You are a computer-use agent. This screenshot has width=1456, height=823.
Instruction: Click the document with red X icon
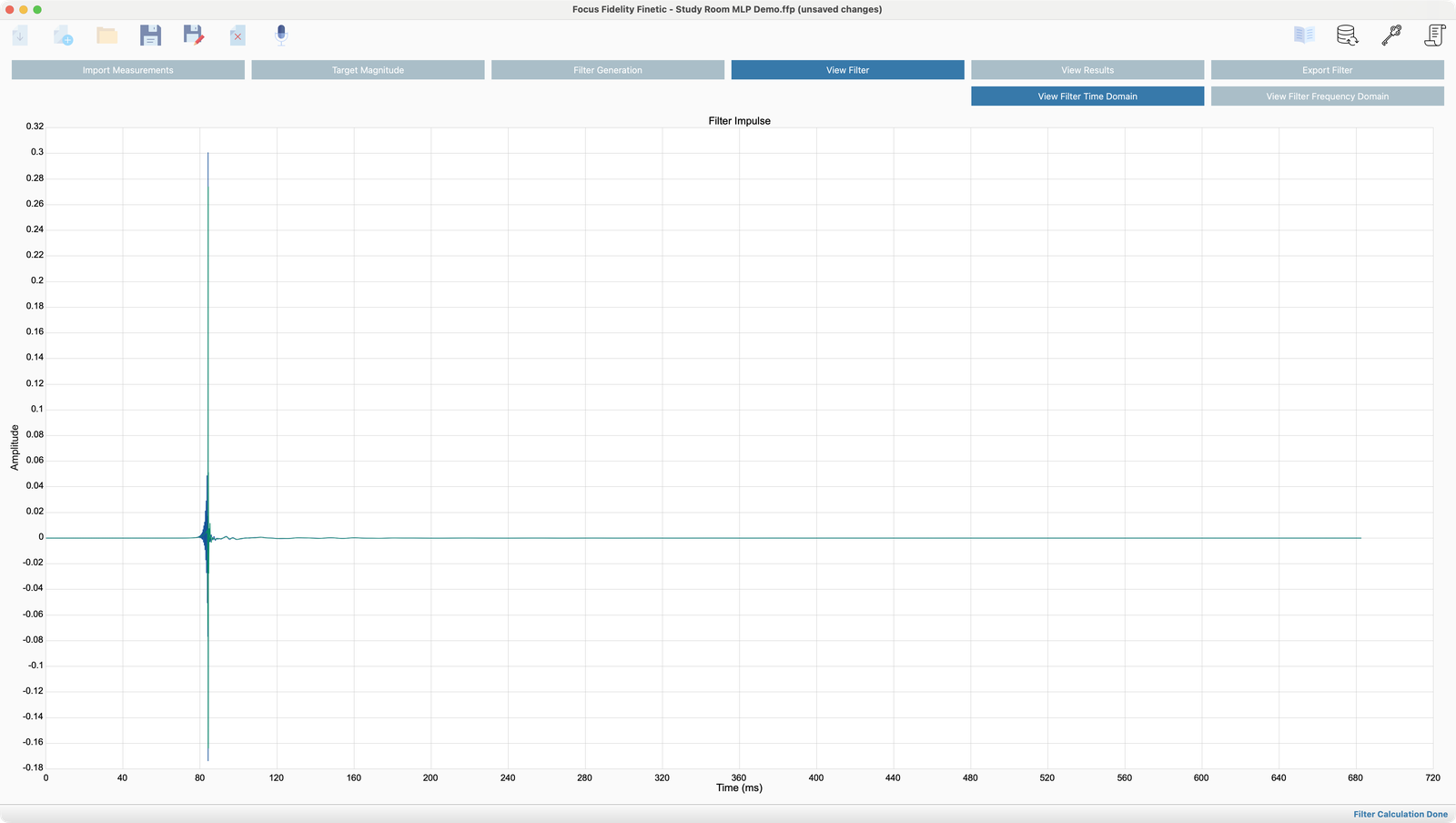tap(238, 36)
